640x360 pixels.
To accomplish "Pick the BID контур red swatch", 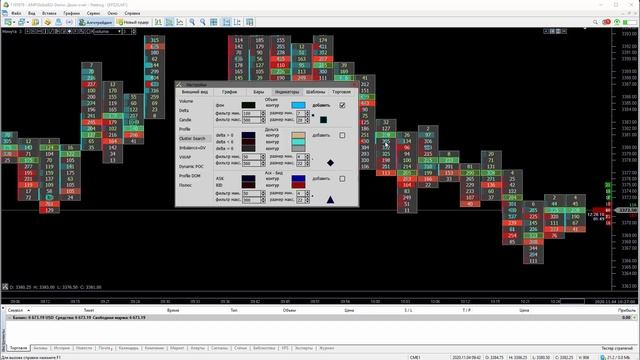I will pos(298,185).
